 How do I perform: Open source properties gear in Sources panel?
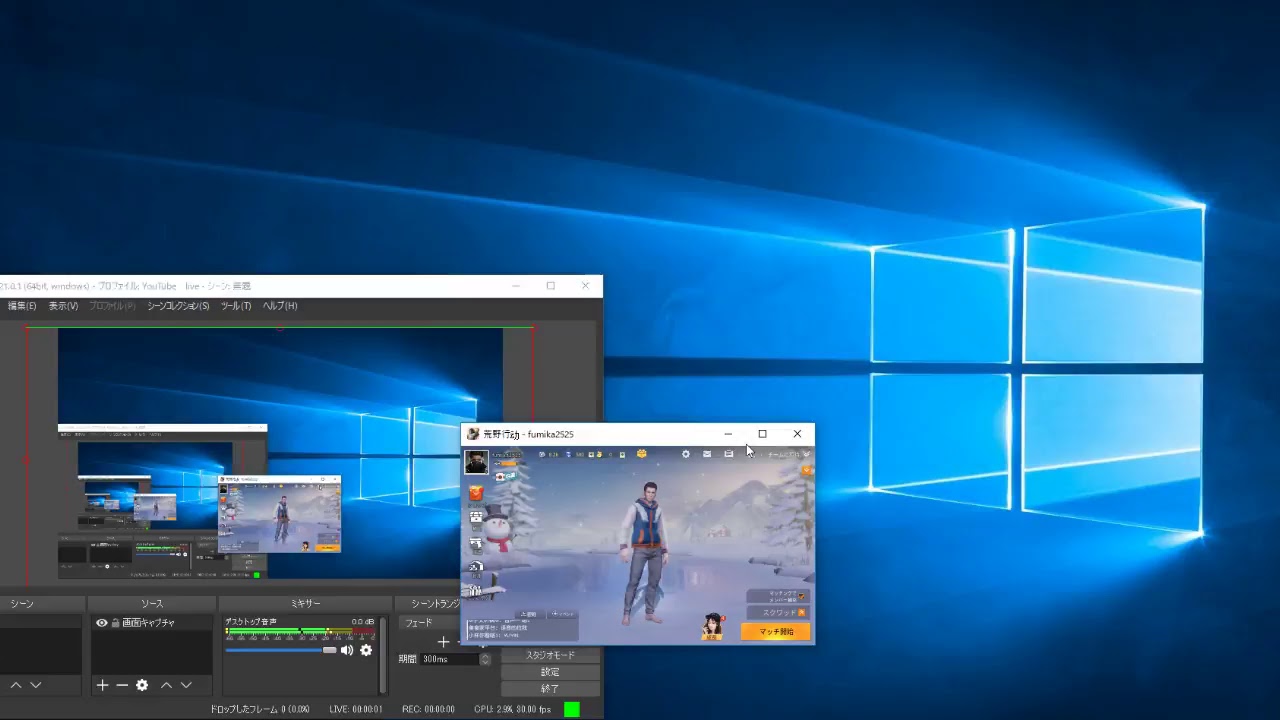coord(142,685)
